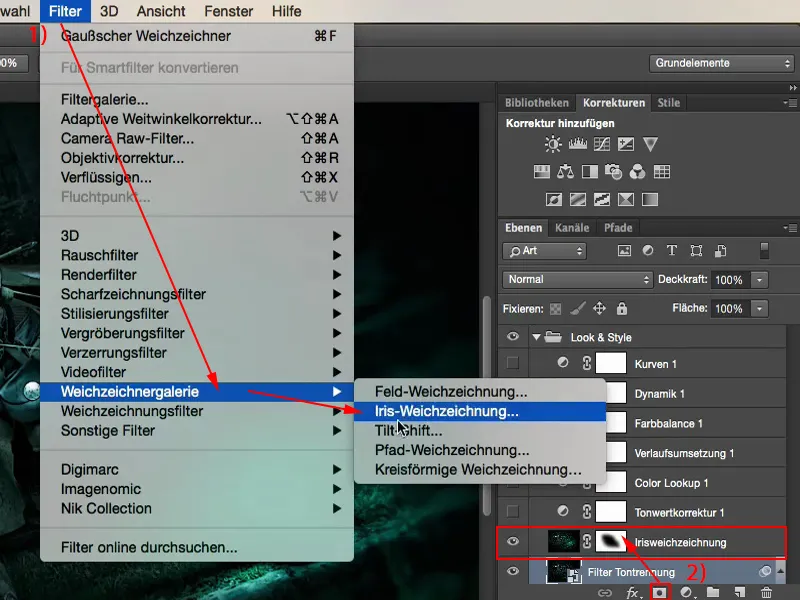Add a Threshold adjustment
The height and width of the screenshot is (600, 800).
pyautogui.click(x=602, y=199)
